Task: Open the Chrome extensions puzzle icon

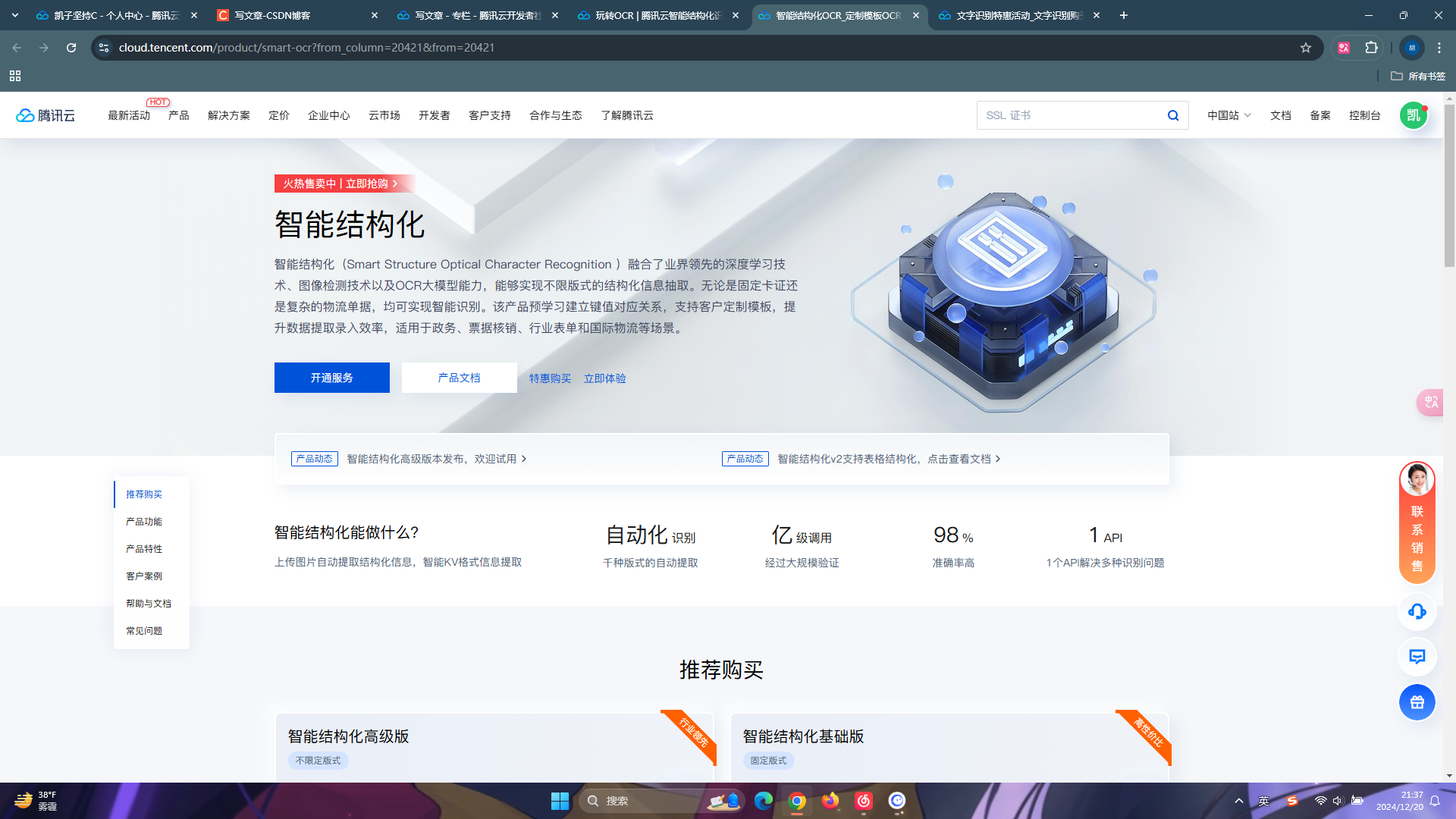Action: pos(1371,48)
